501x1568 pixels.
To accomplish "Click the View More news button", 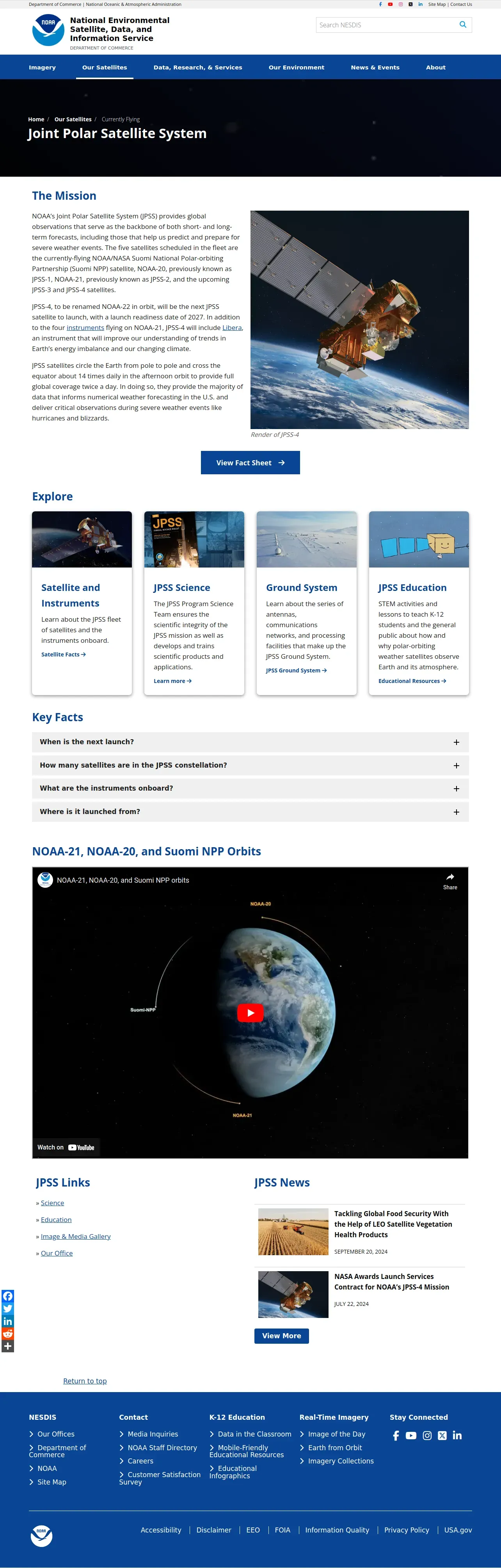I will click(x=281, y=1336).
